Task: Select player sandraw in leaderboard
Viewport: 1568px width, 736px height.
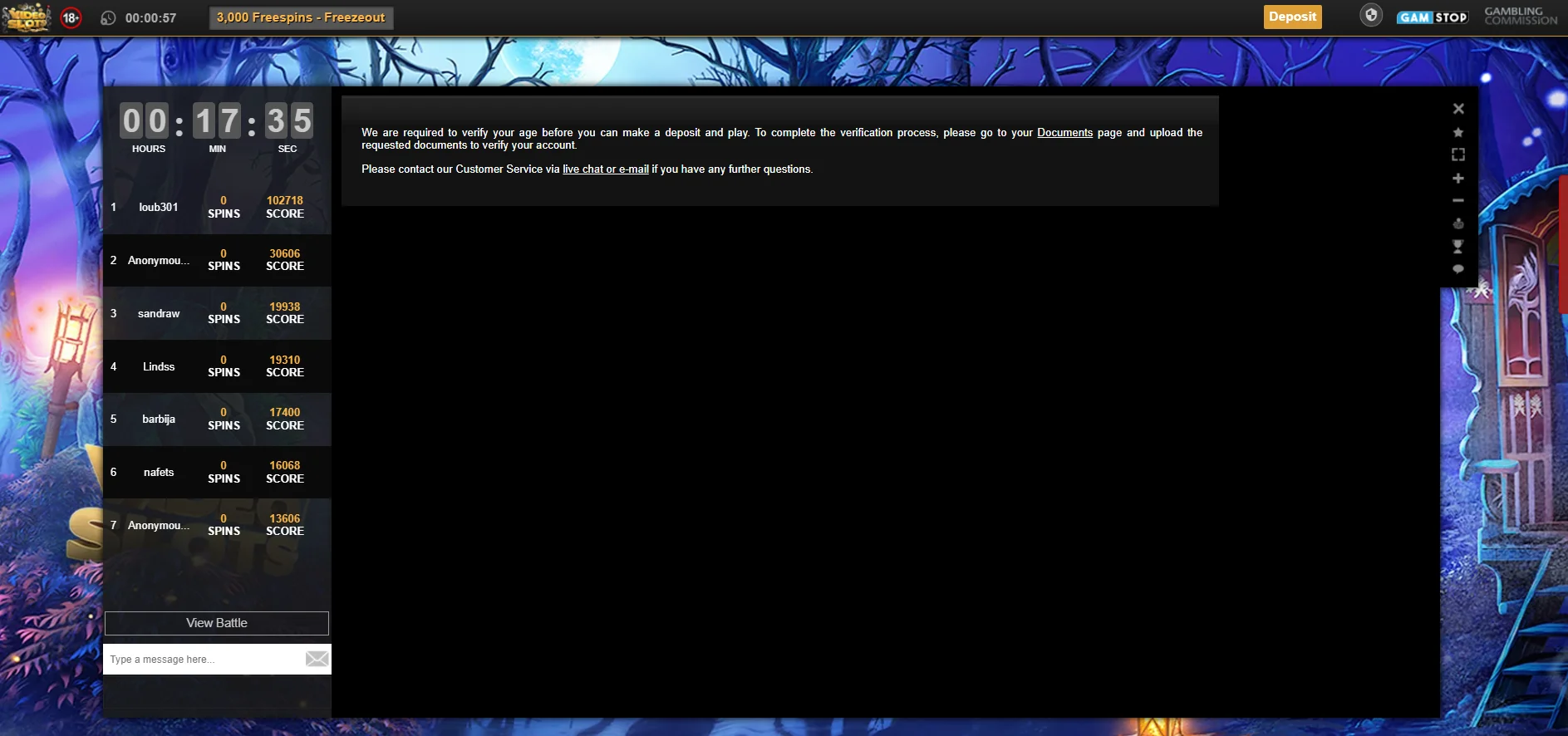Action: coord(159,314)
